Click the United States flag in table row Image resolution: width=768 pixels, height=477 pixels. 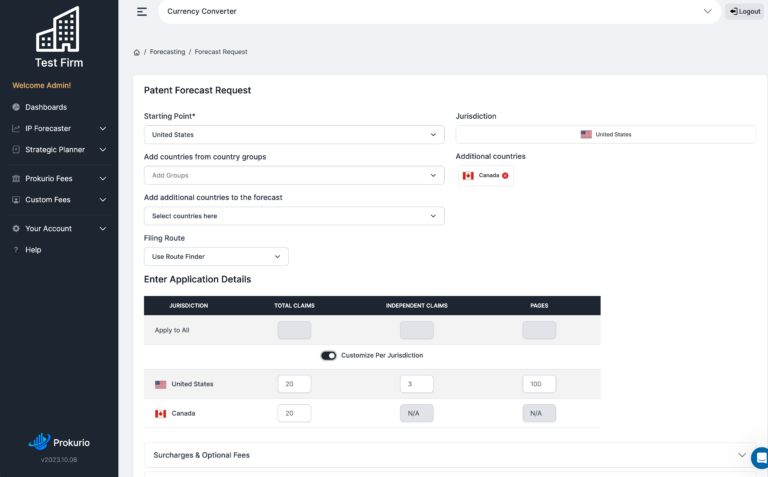click(x=161, y=384)
